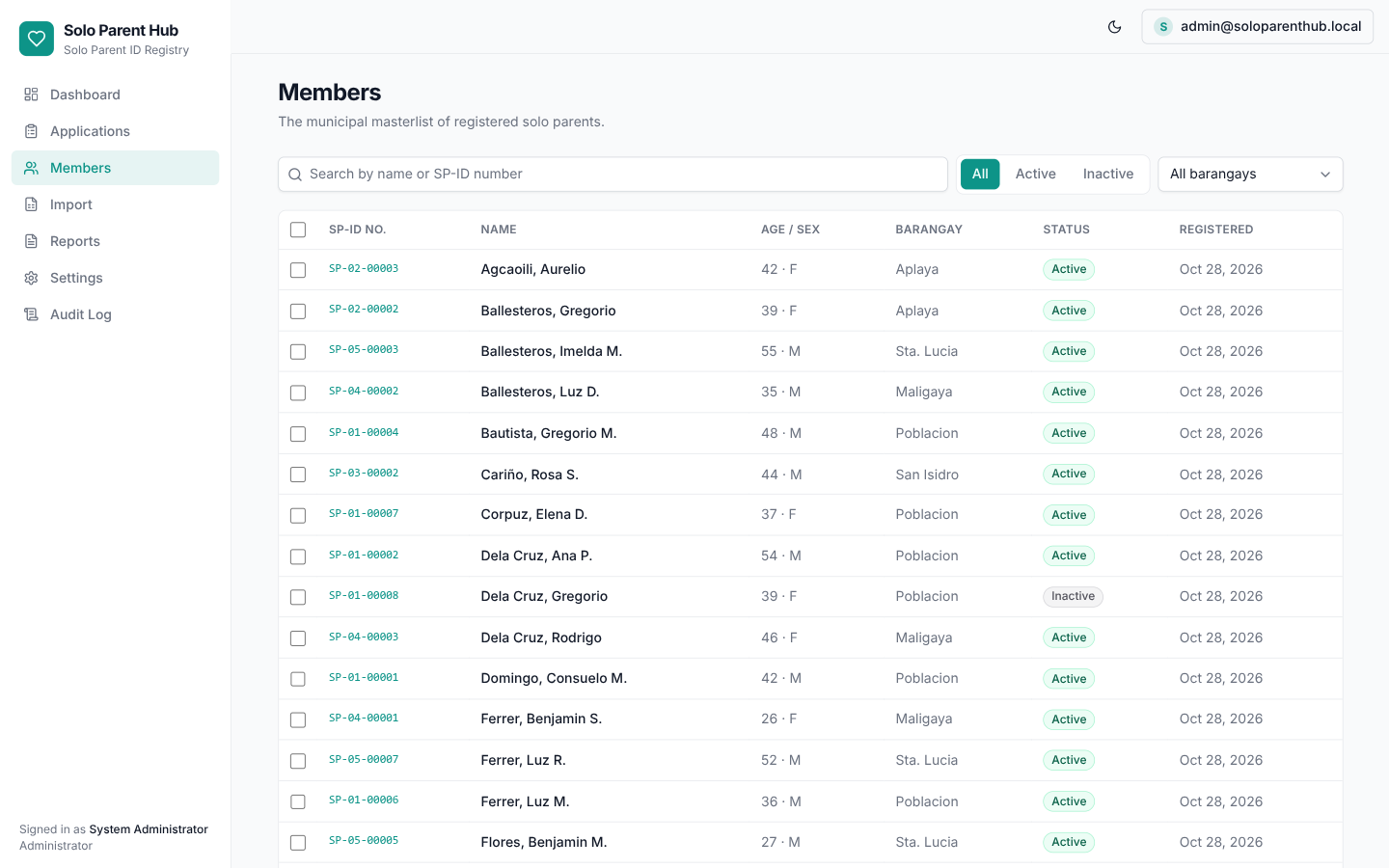The image size is (1389, 868).
Task: Click the Reports document icon
Action: (x=31, y=241)
